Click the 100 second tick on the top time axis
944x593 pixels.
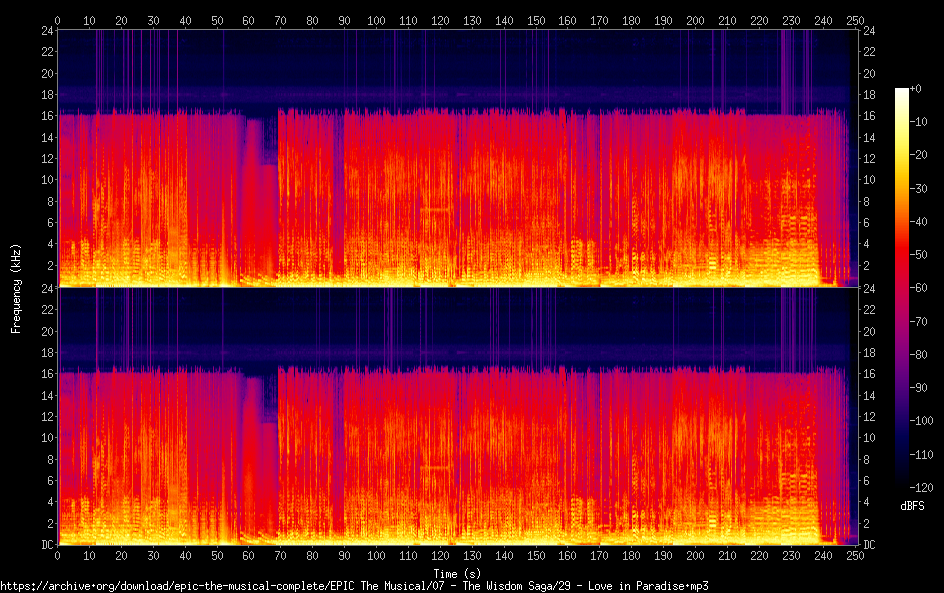tap(376, 19)
